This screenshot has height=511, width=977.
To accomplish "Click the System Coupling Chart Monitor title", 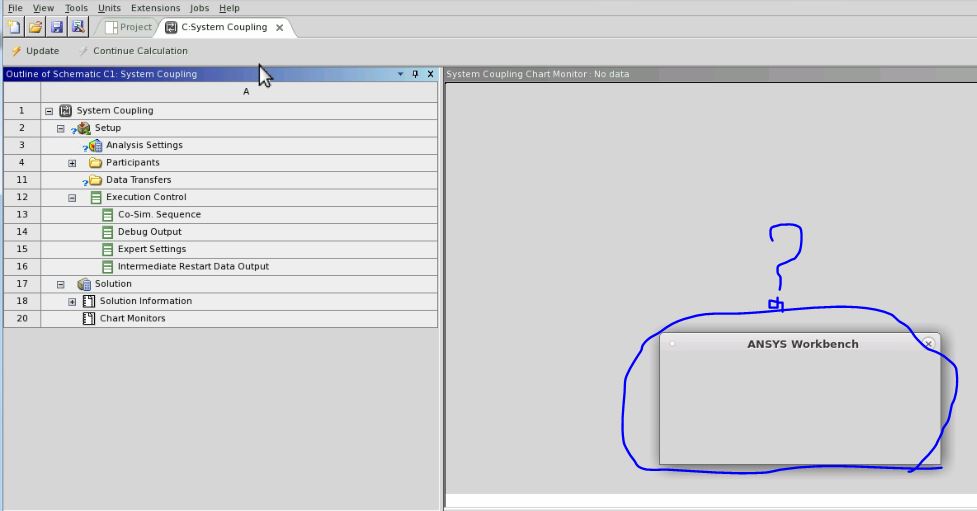I will point(538,74).
